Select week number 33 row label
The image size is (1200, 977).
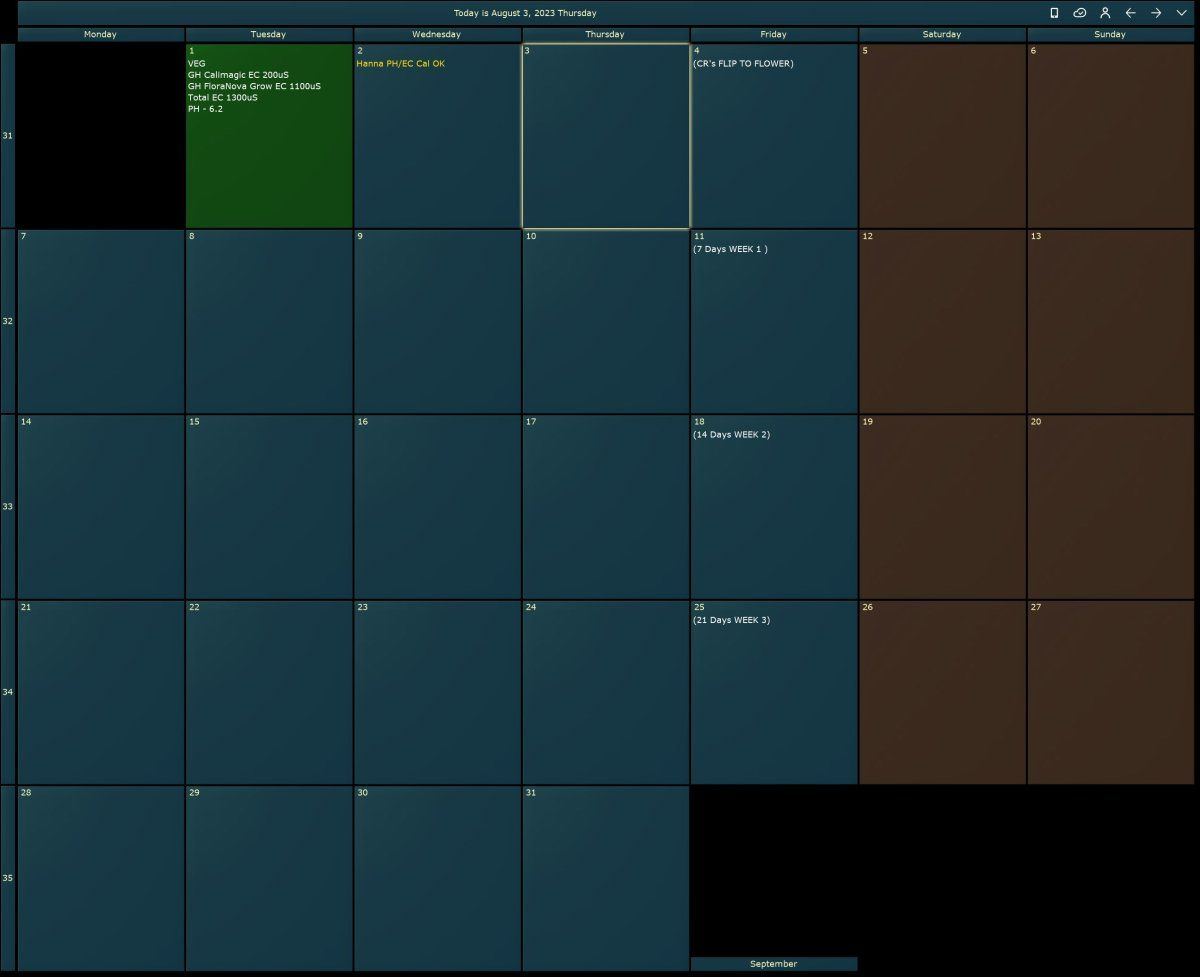(x=8, y=506)
